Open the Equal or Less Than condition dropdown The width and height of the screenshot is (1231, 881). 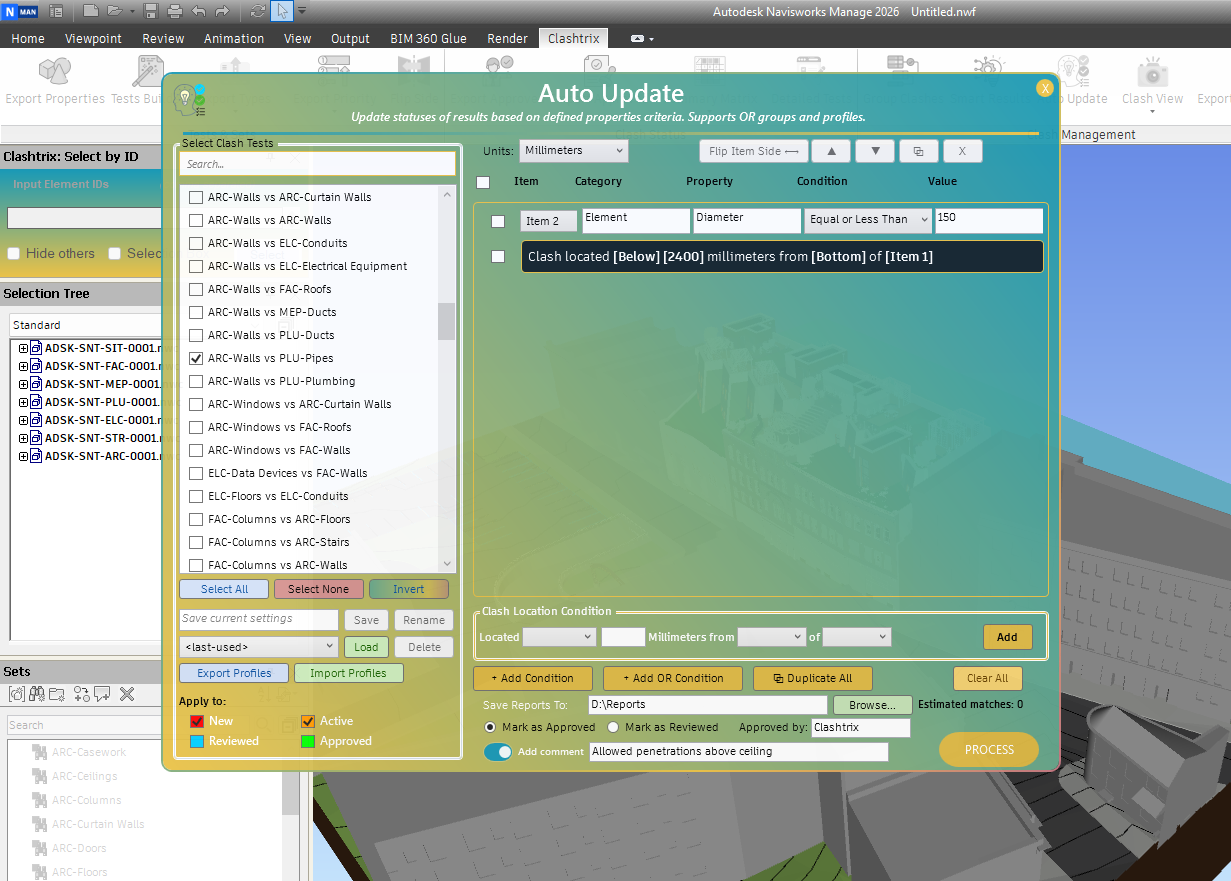(x=867, y=220)
